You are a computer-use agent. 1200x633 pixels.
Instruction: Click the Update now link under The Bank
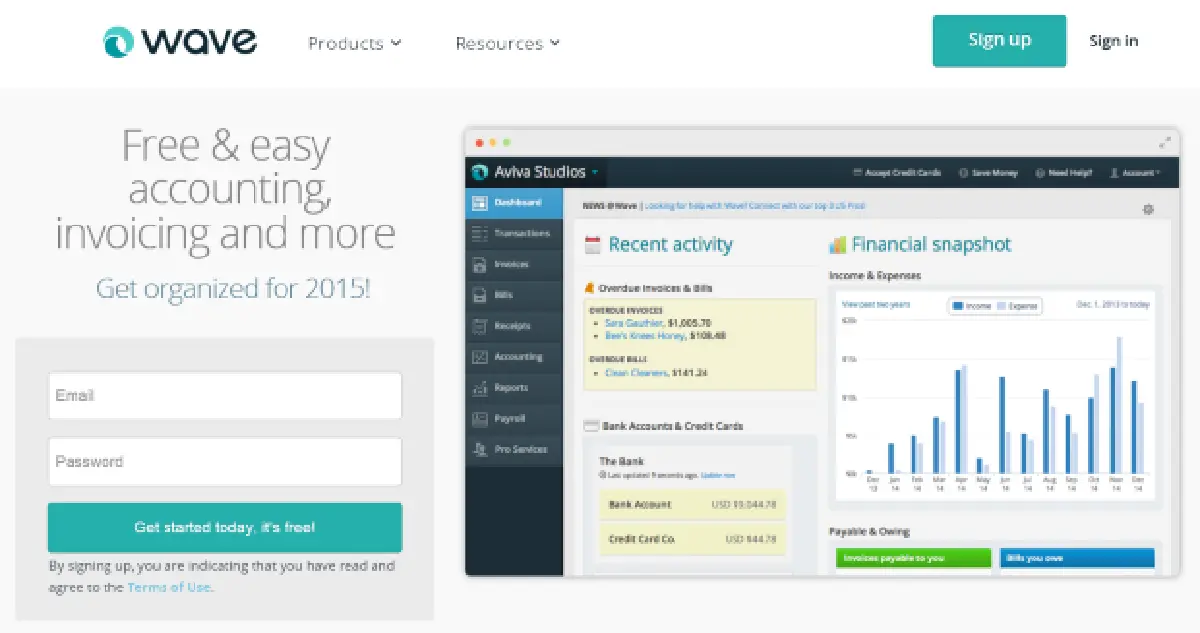click(x=718, y=475)
